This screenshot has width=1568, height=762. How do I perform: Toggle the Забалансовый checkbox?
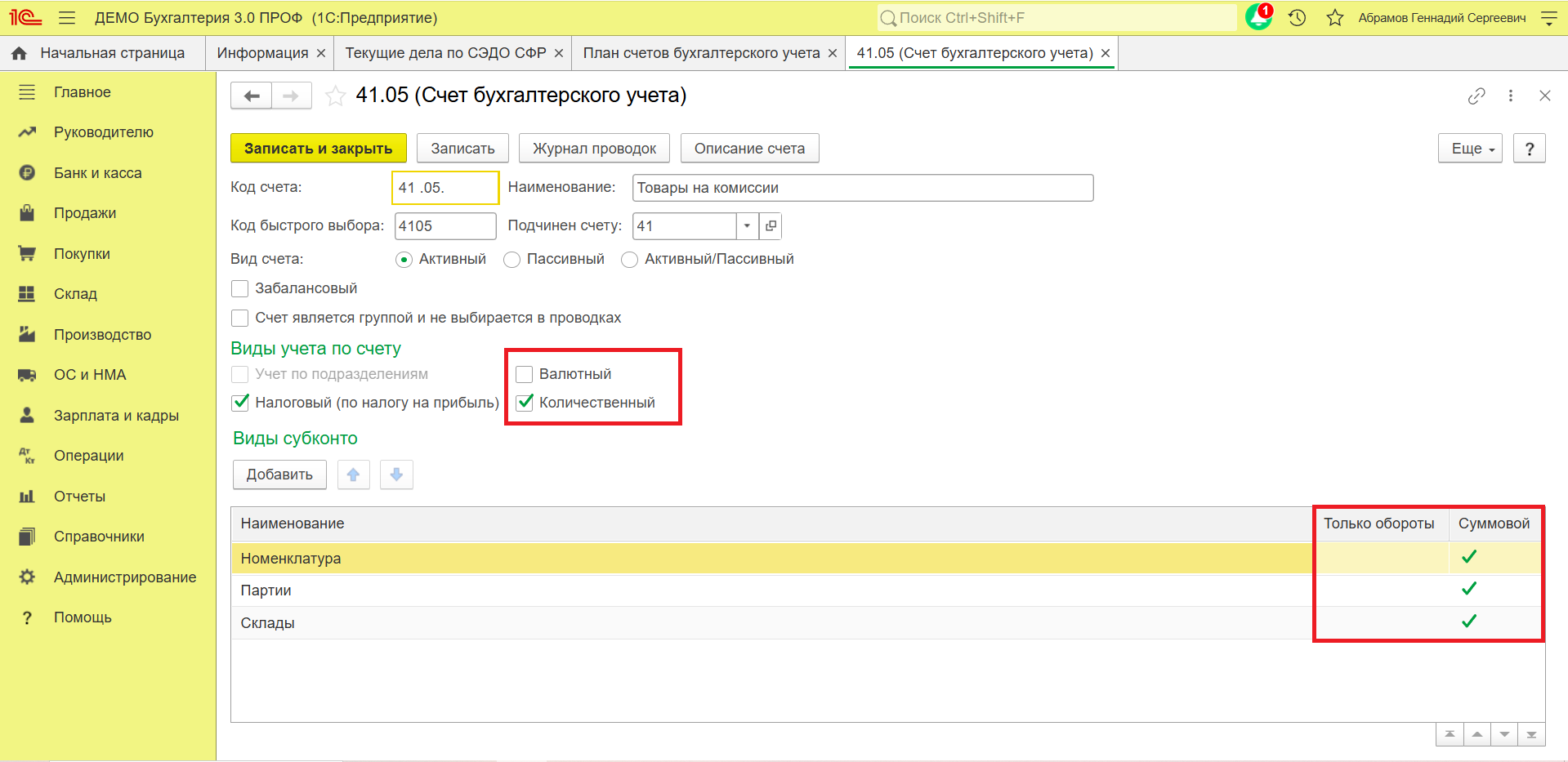239,288
